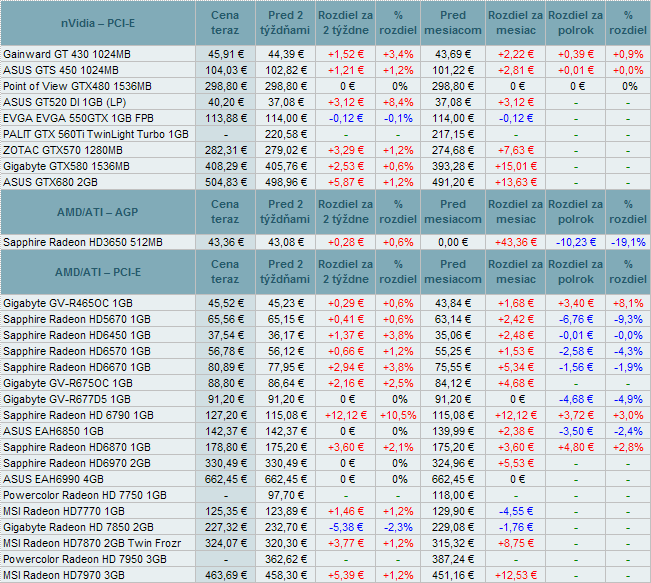Click Point of View GTX480 1536MB
651x583 pixels.
pos(77,86)
